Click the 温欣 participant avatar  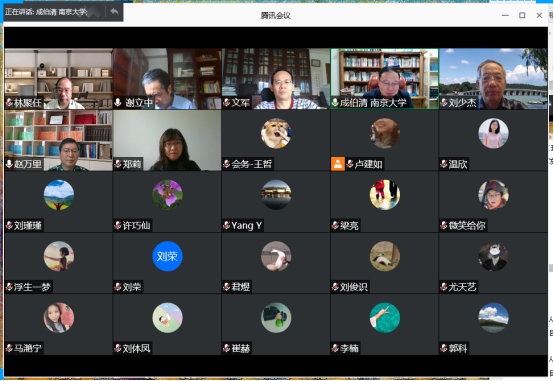click(493, 133)
